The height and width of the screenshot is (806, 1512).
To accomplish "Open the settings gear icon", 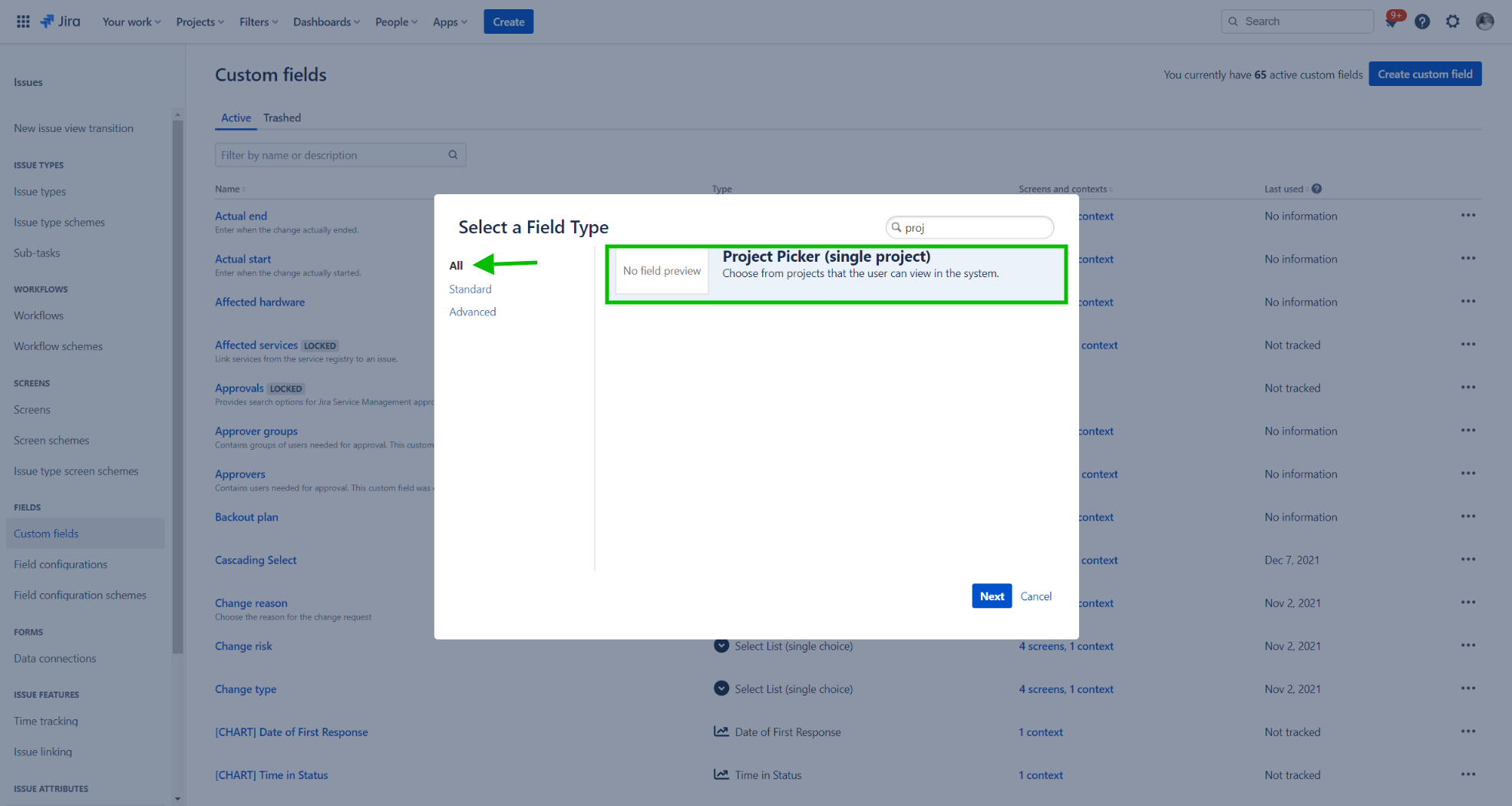I will (1452, 21).
